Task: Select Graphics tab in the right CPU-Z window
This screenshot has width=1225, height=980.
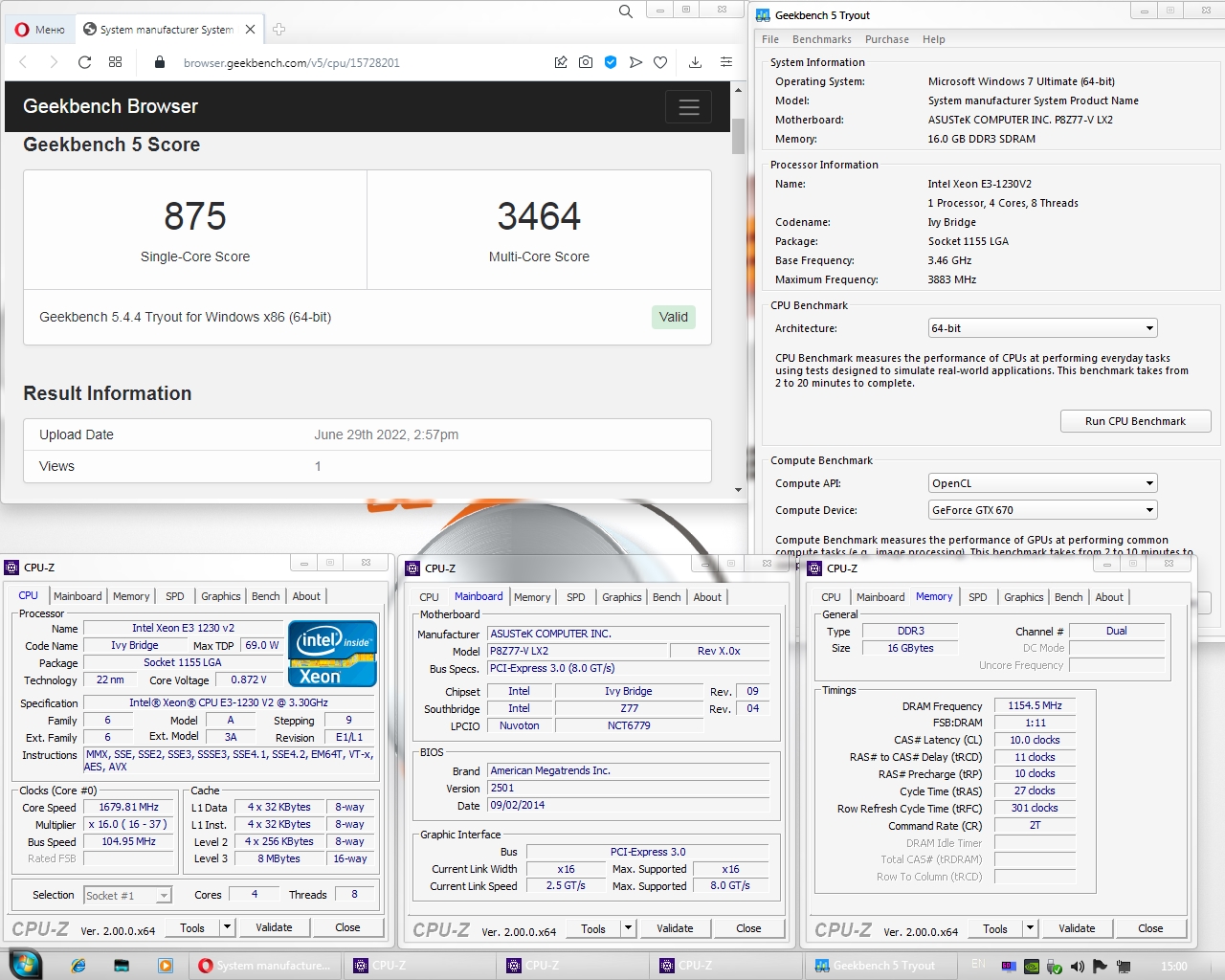Action: pyautogui.click(x=1024, y=597)
